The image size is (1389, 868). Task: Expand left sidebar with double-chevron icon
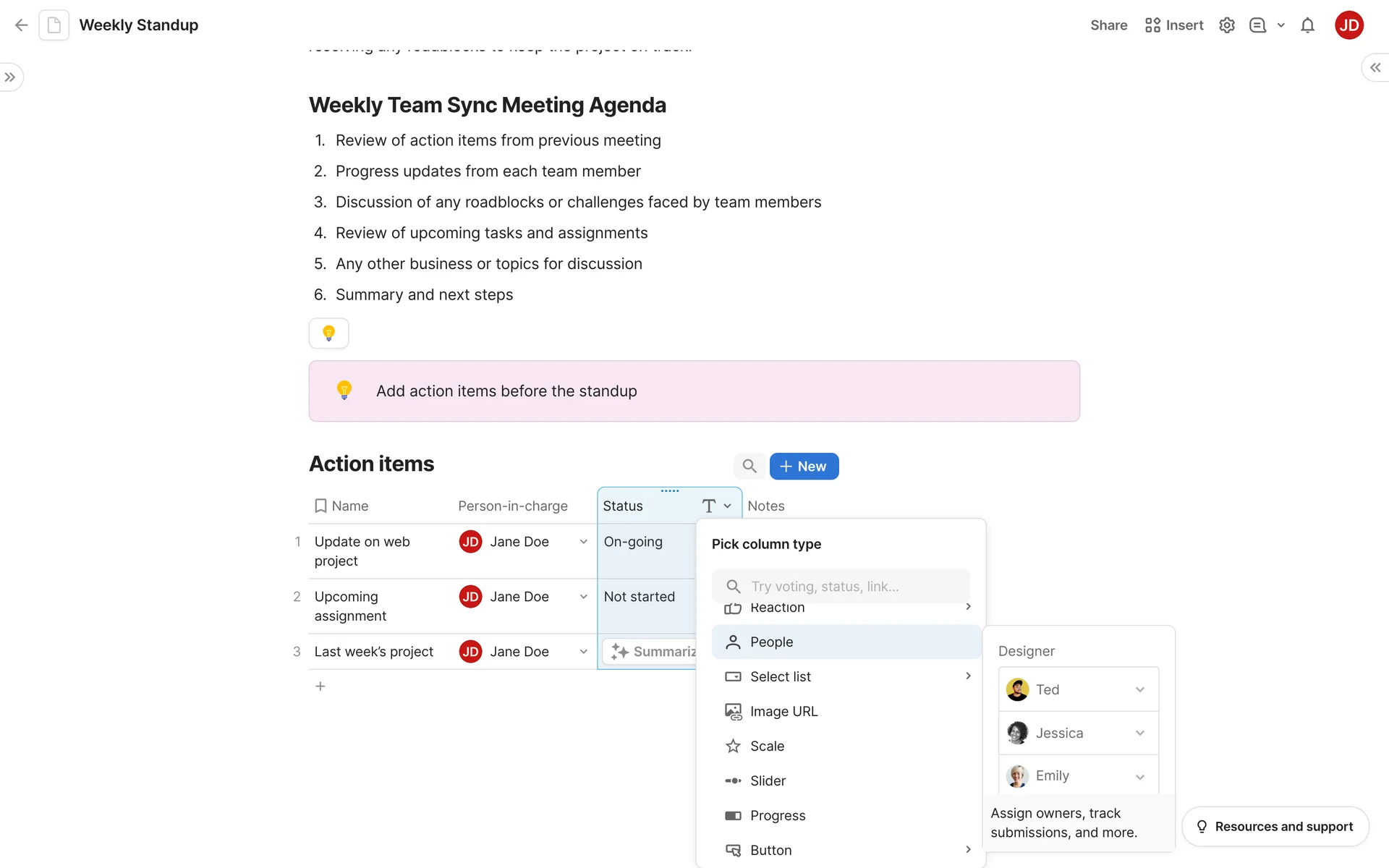[10, 77]
